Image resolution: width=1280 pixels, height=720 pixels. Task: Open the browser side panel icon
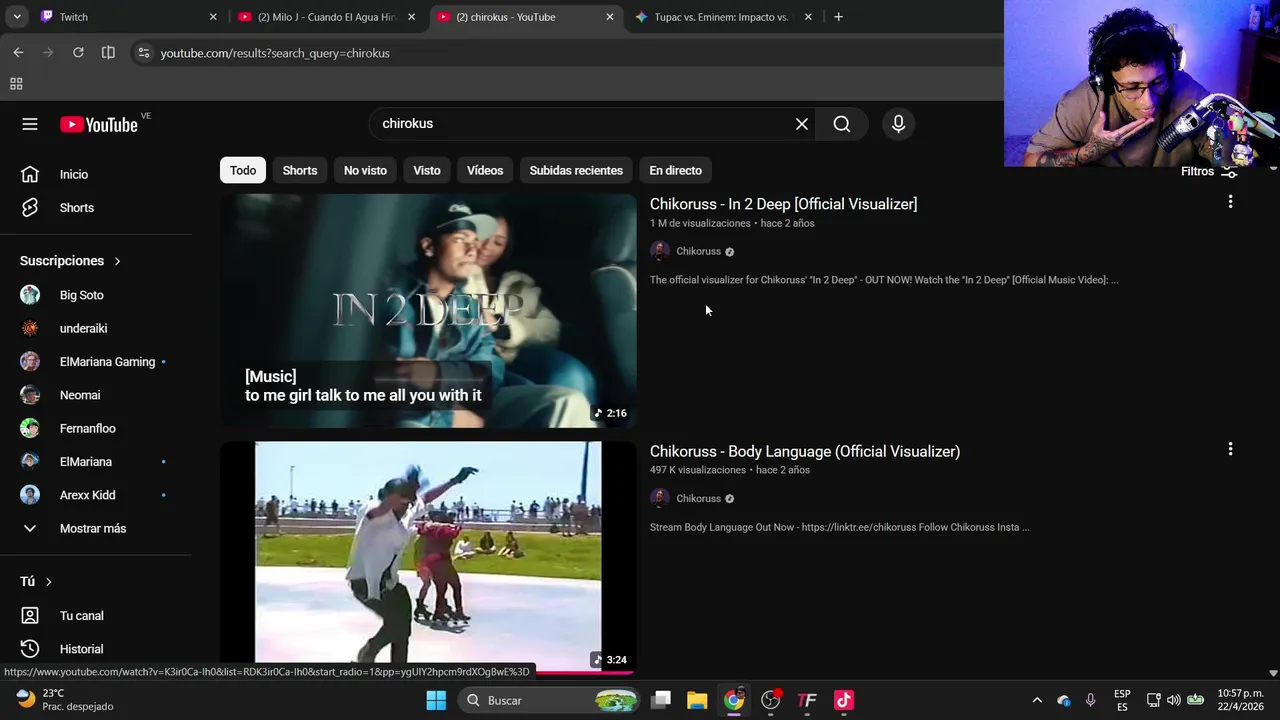108,53
